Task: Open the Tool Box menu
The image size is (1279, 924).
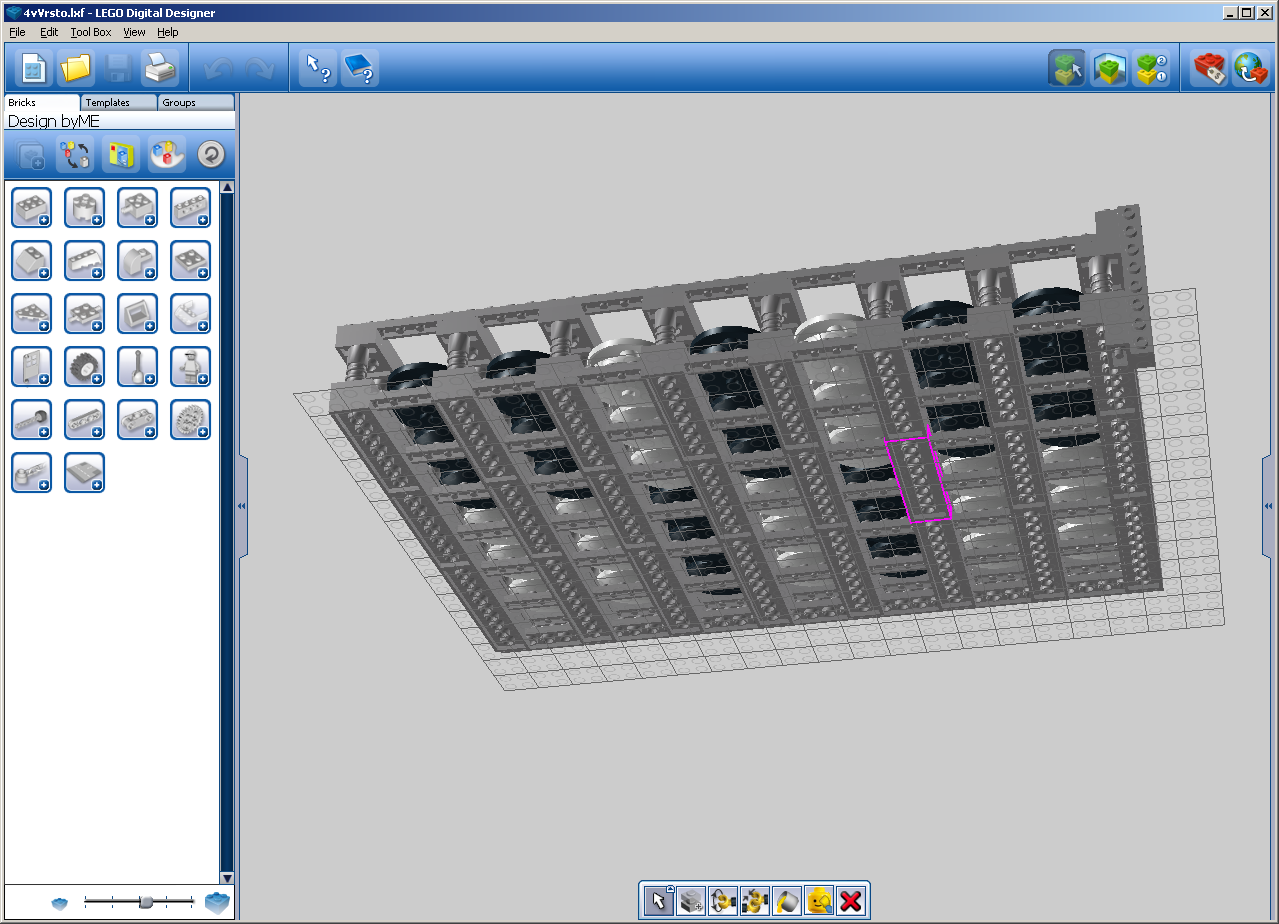Action: [91, 32]
